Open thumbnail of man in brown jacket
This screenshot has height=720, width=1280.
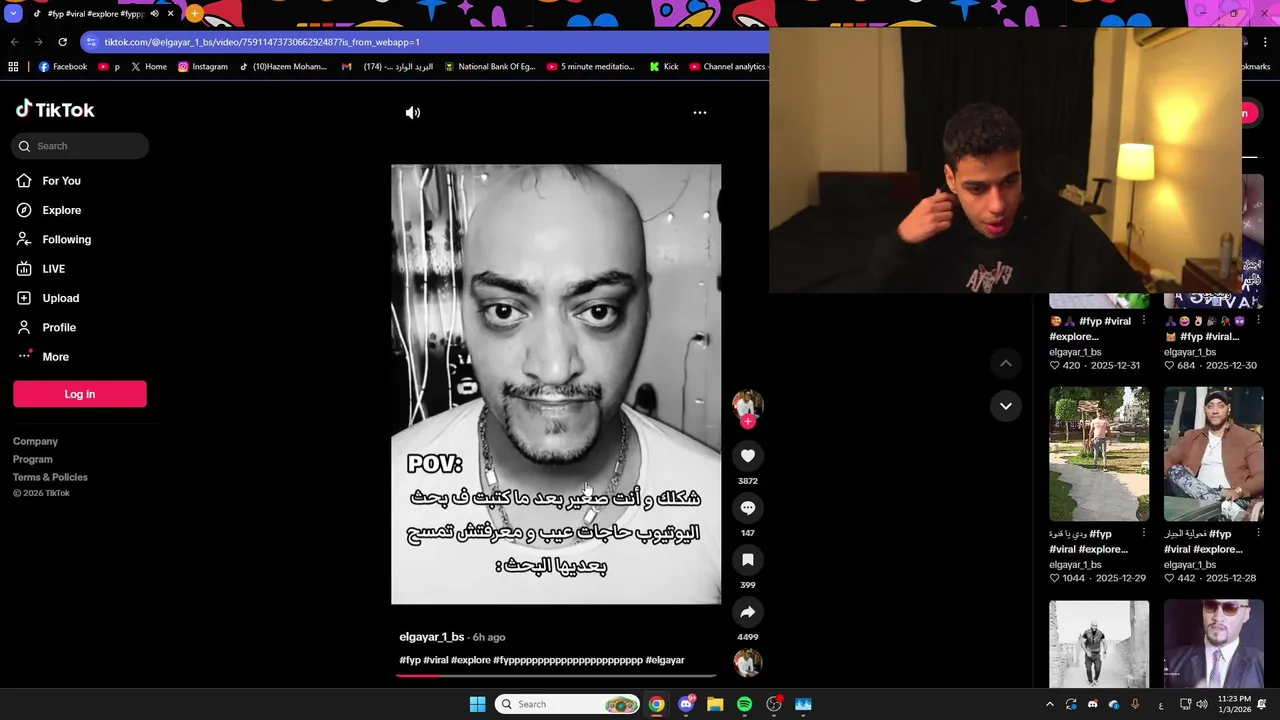[x=1213, y=454]
